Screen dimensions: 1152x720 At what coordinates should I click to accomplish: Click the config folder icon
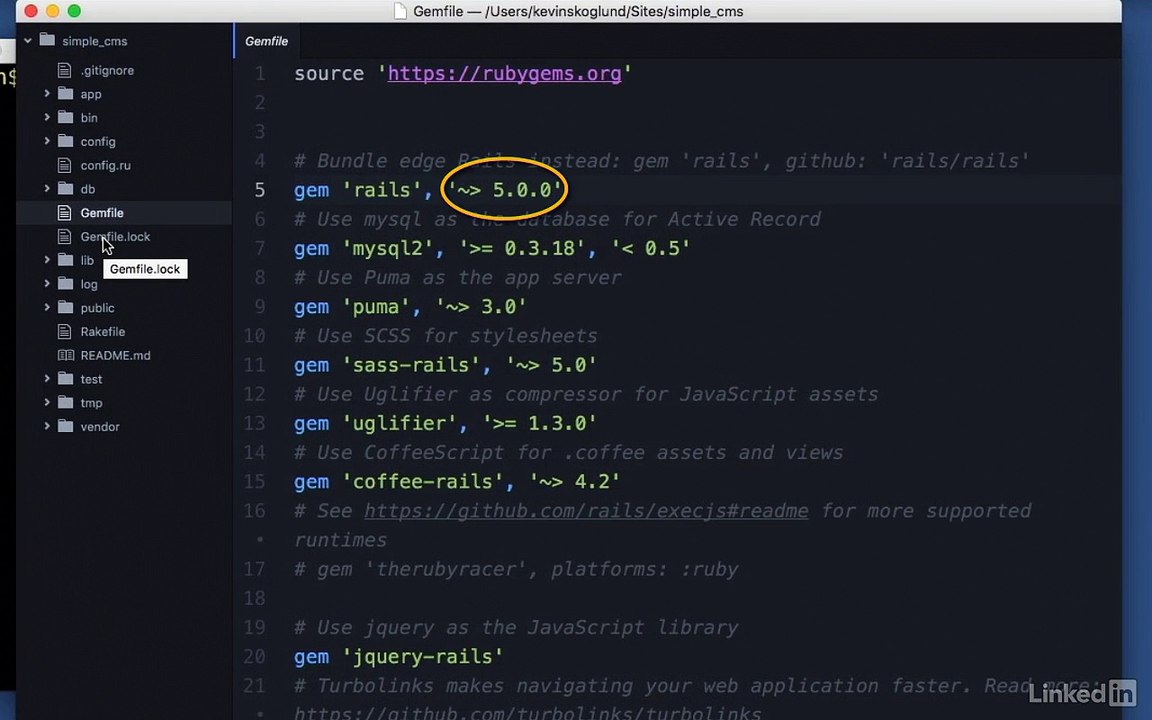pos(65,140)
